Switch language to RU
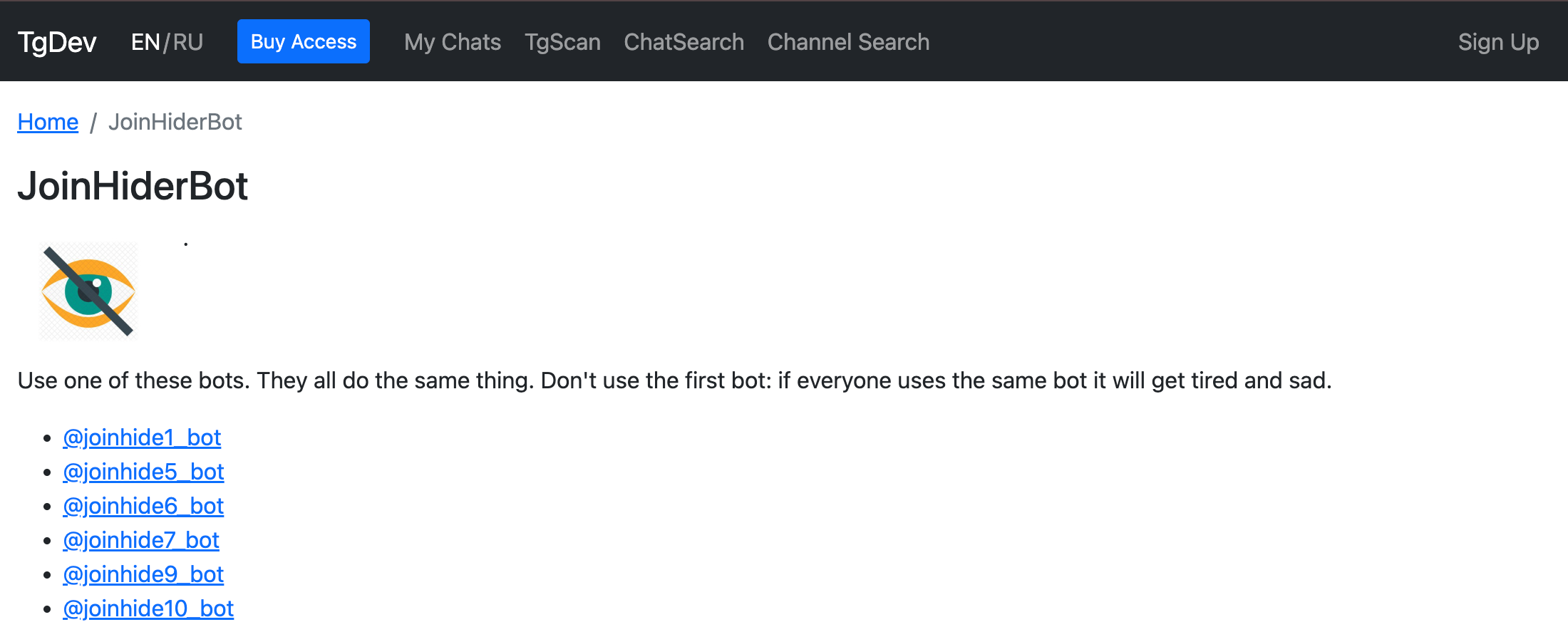 pos(188,42)
